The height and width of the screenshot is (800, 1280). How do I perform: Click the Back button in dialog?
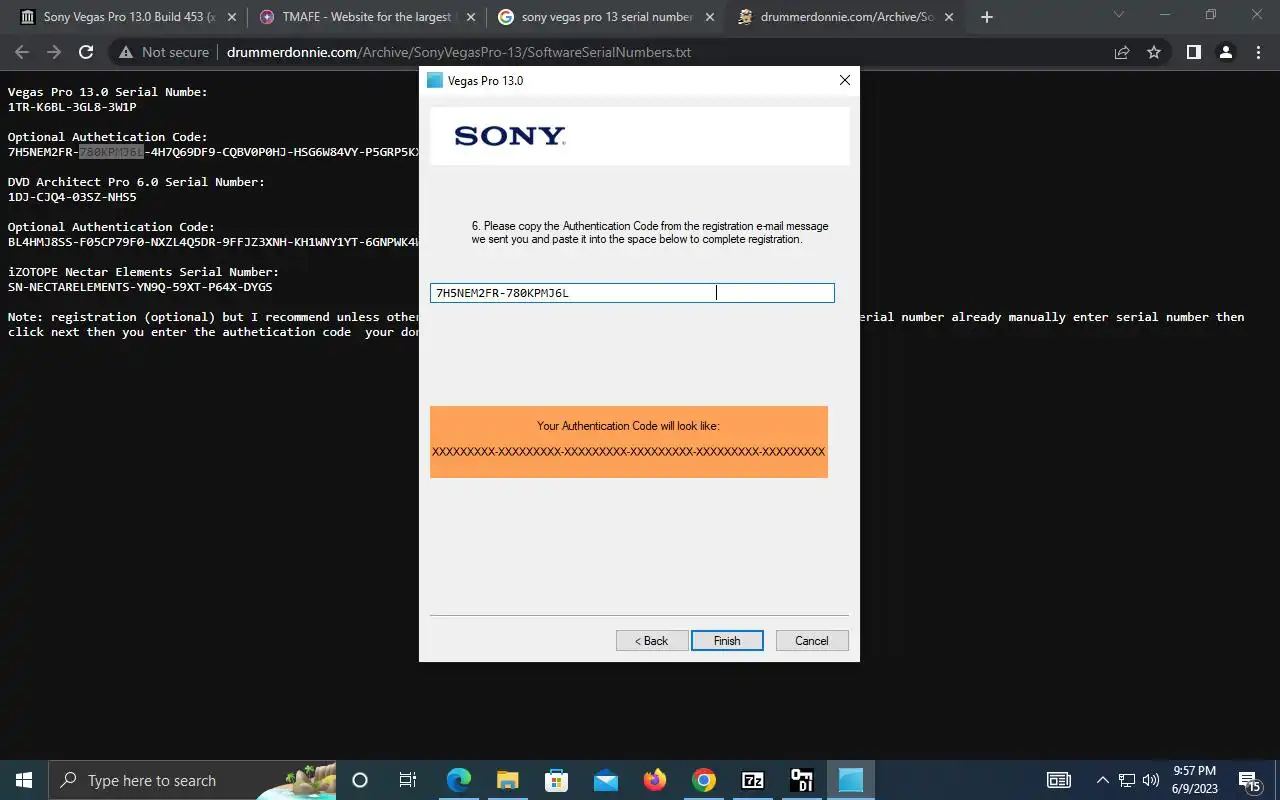pos(652,641)
